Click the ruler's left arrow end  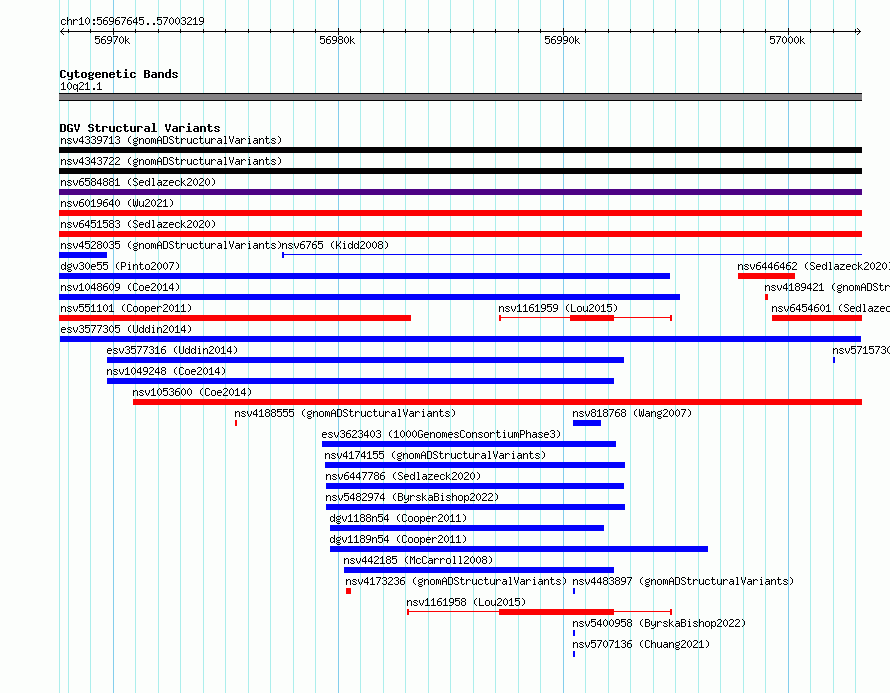[x=62, y=31]
